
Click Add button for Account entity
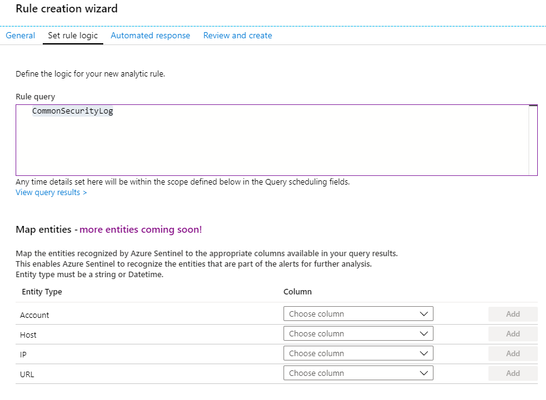pos(513,314)
